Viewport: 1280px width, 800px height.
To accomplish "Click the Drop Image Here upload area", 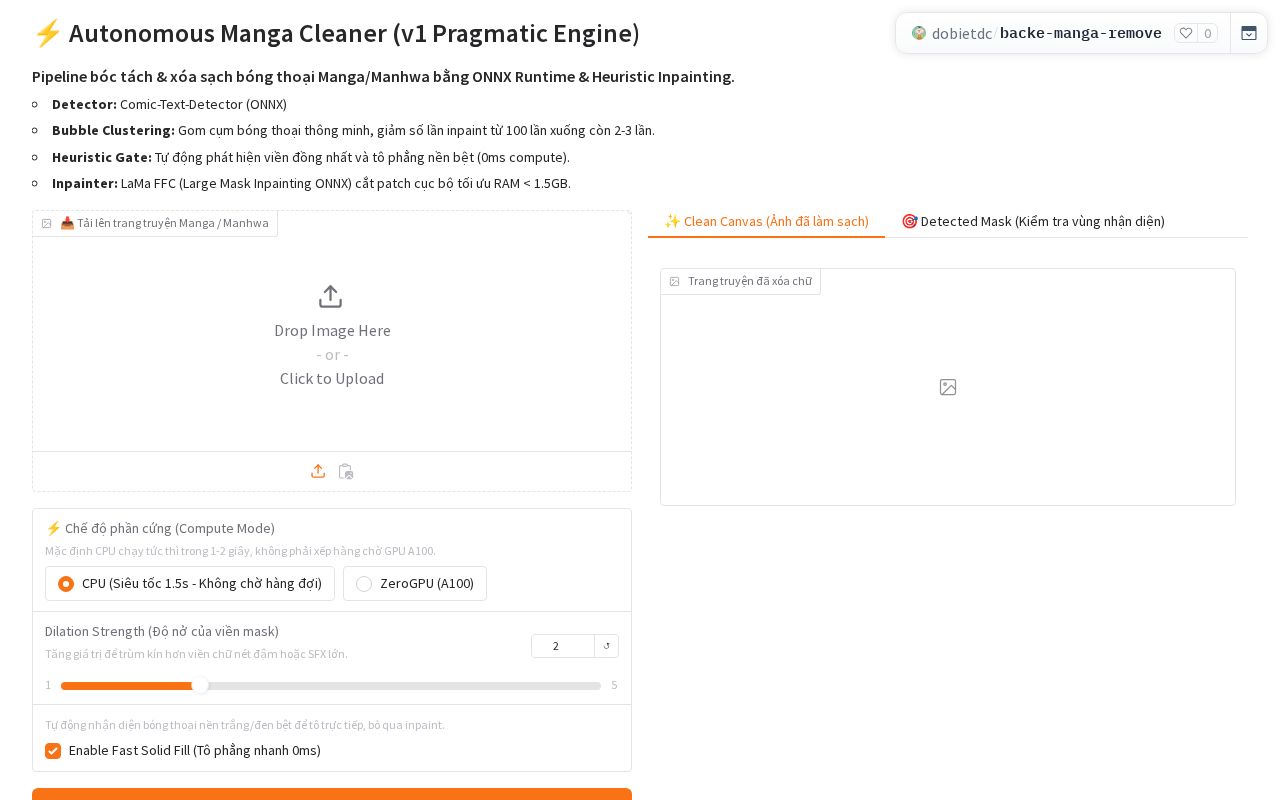I will click(x=332, y=331).
